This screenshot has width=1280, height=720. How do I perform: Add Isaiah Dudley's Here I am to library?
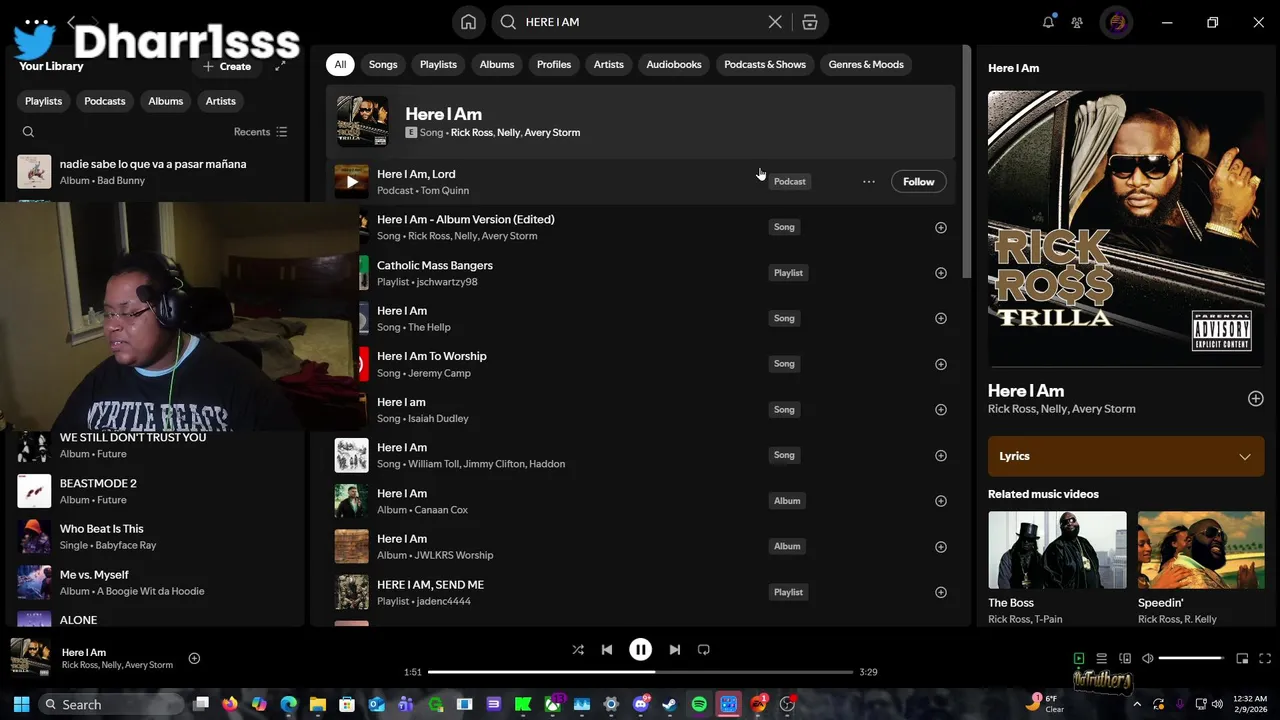click(x=940, y=410)
